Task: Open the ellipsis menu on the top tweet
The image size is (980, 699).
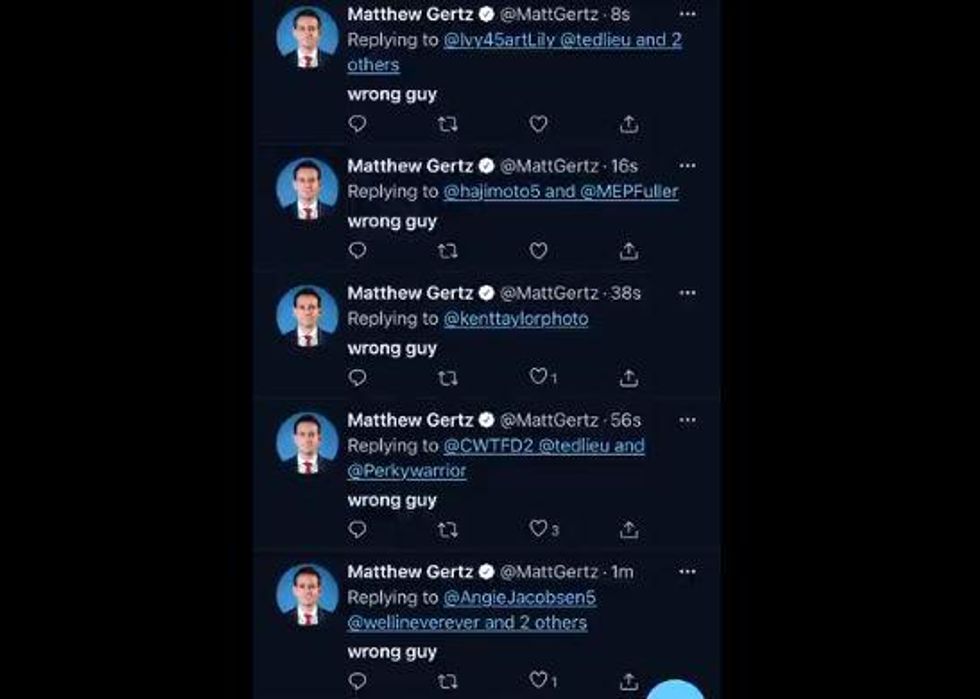Action: pyautogui.click(x=687, y=14)
